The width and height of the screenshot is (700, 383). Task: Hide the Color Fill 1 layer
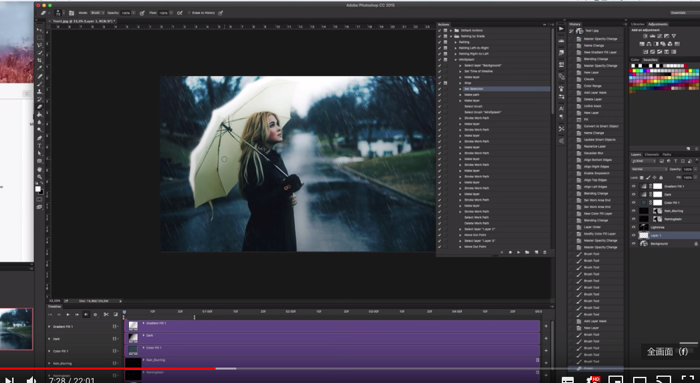633,203
